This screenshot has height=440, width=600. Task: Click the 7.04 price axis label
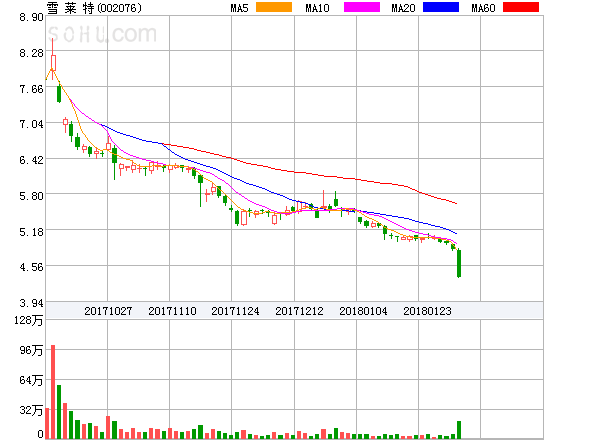click(31, 124)
